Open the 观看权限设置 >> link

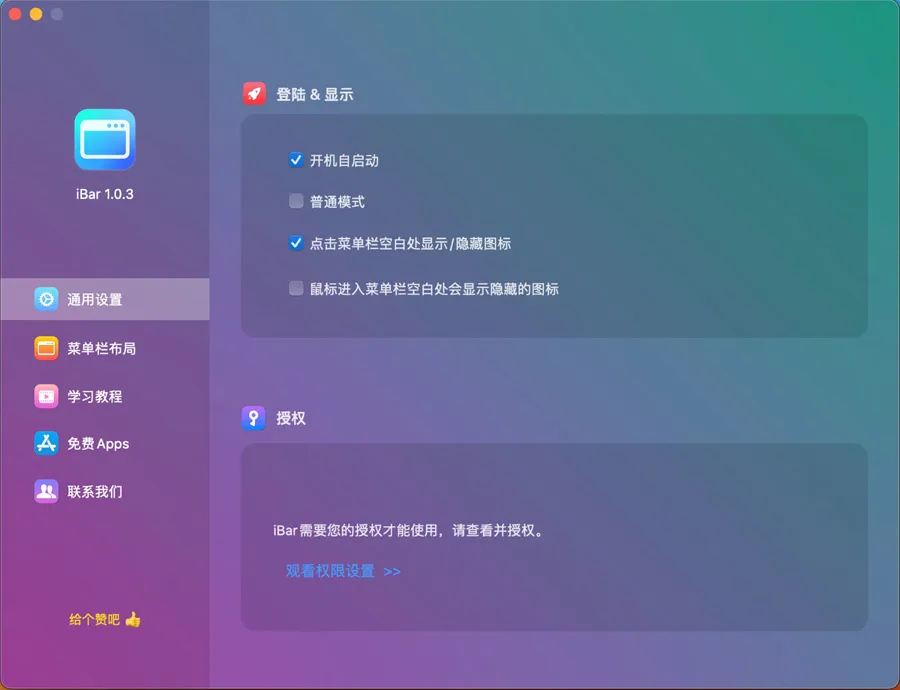343,571
